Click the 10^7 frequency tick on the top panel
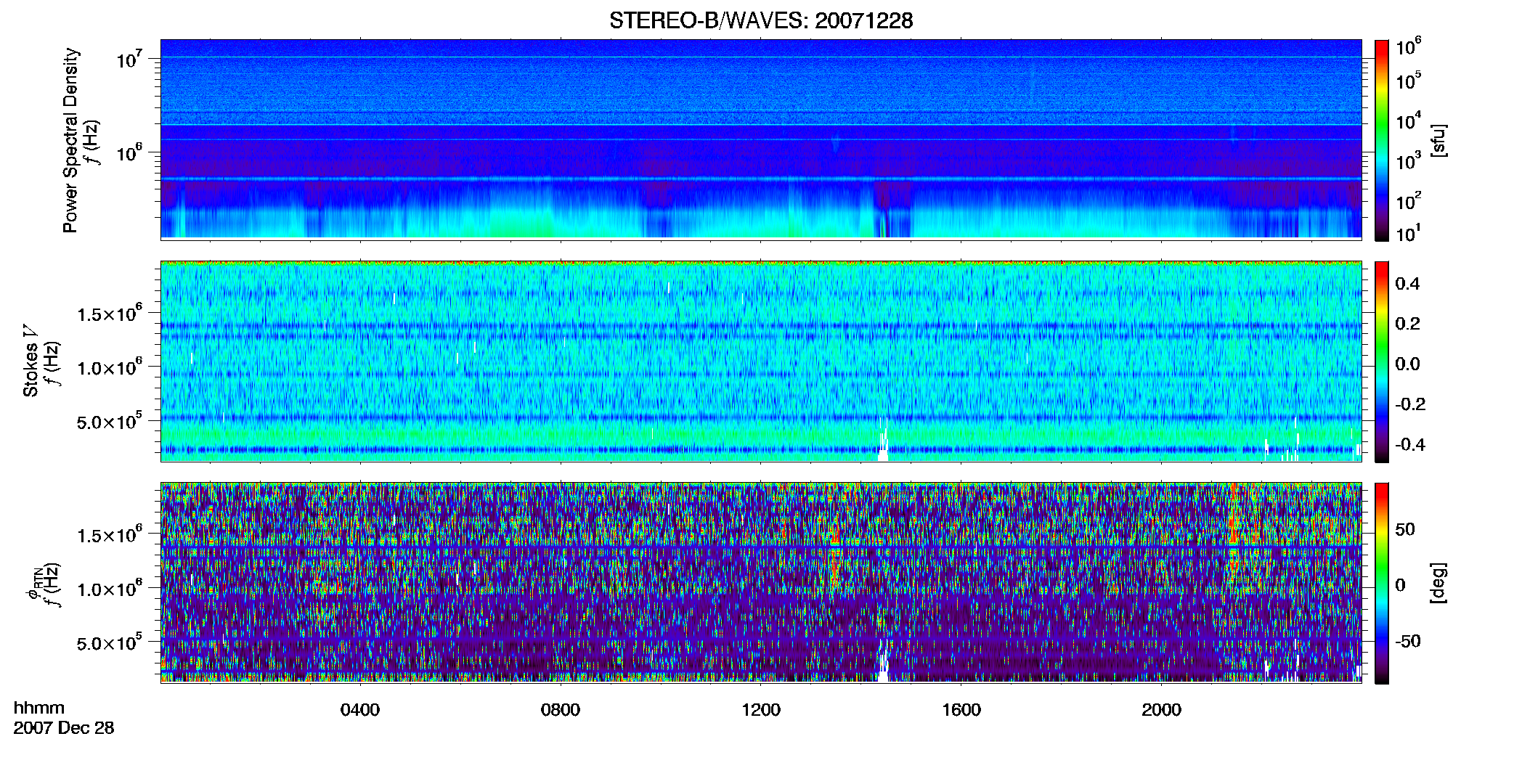Image resolution: width=1522 pixels, height=784 pixels. [131, 59]
